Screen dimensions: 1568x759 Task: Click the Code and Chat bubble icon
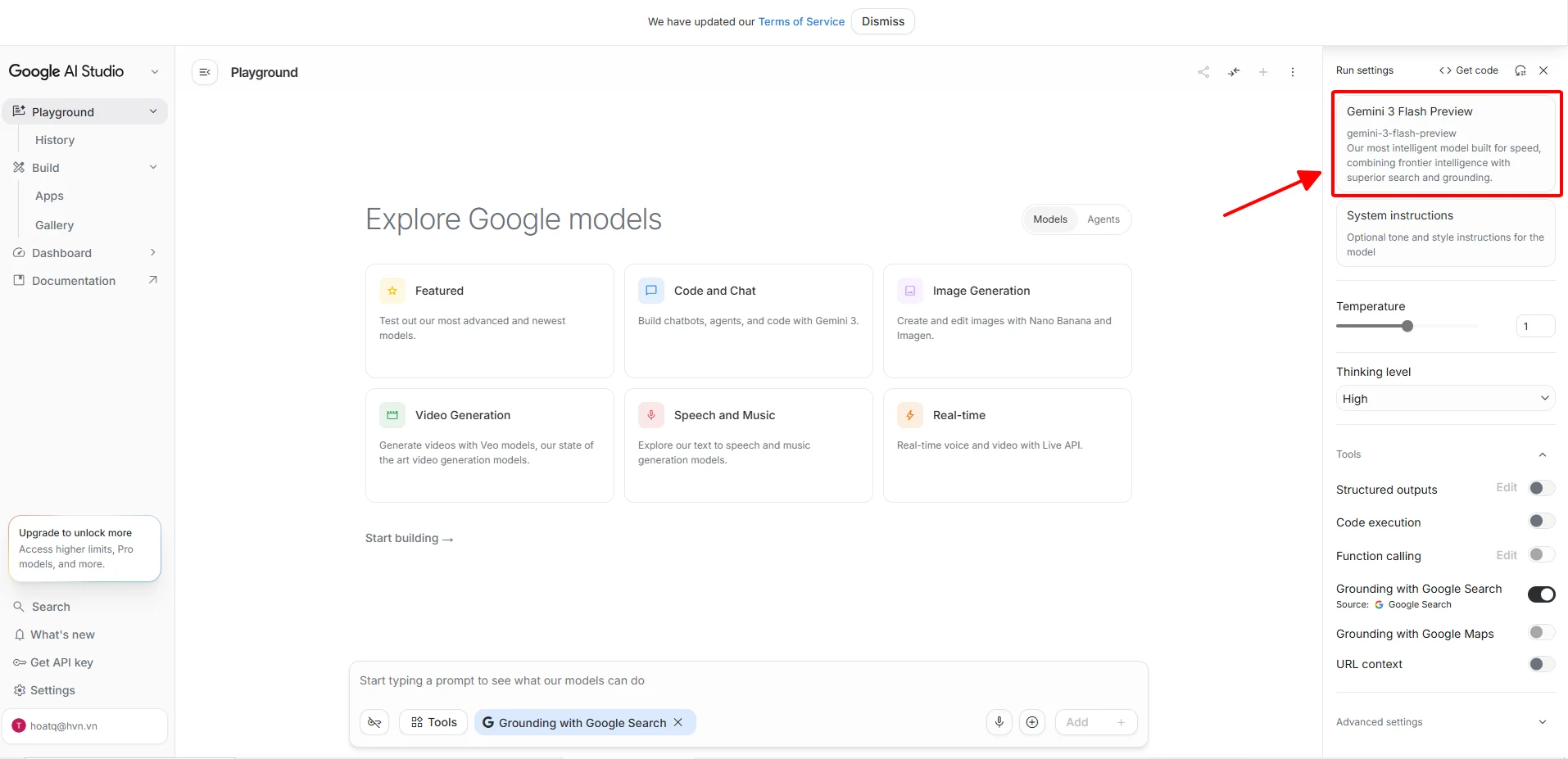click(651, 291)
